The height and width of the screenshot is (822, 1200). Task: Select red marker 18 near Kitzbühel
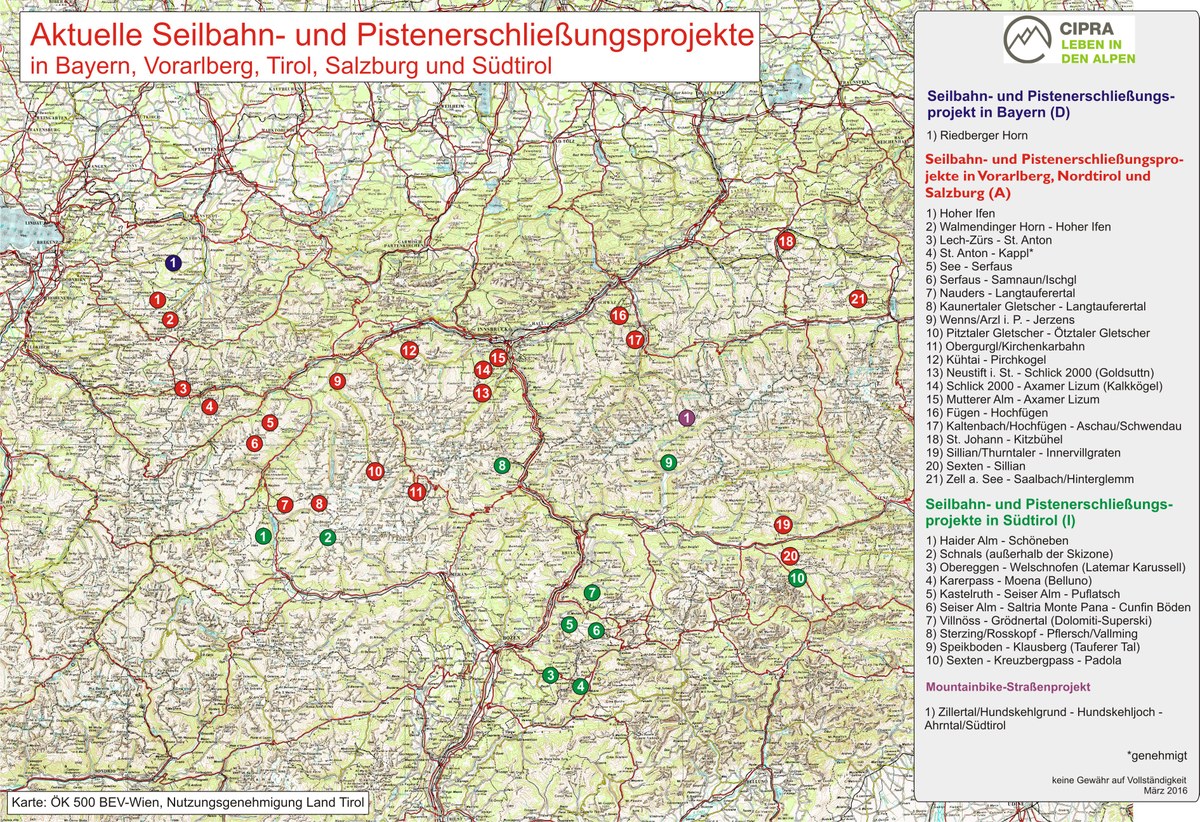pos(785,243)
